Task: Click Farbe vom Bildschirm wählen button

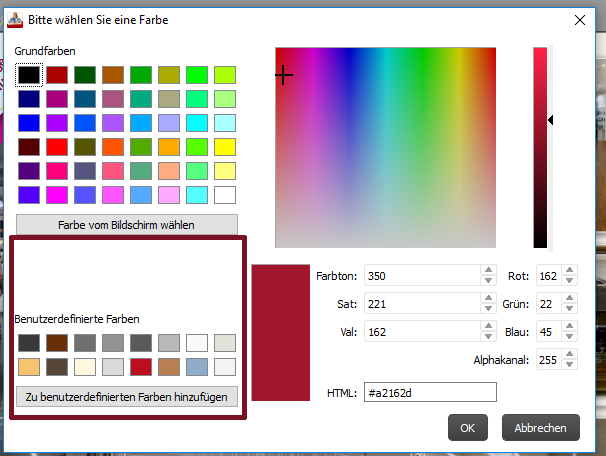Action: [127, 225]
